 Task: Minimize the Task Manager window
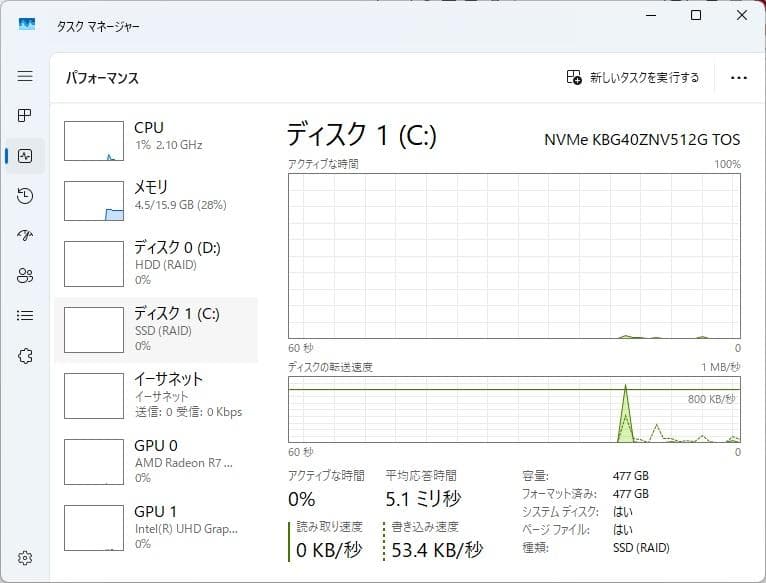[651, 15]
